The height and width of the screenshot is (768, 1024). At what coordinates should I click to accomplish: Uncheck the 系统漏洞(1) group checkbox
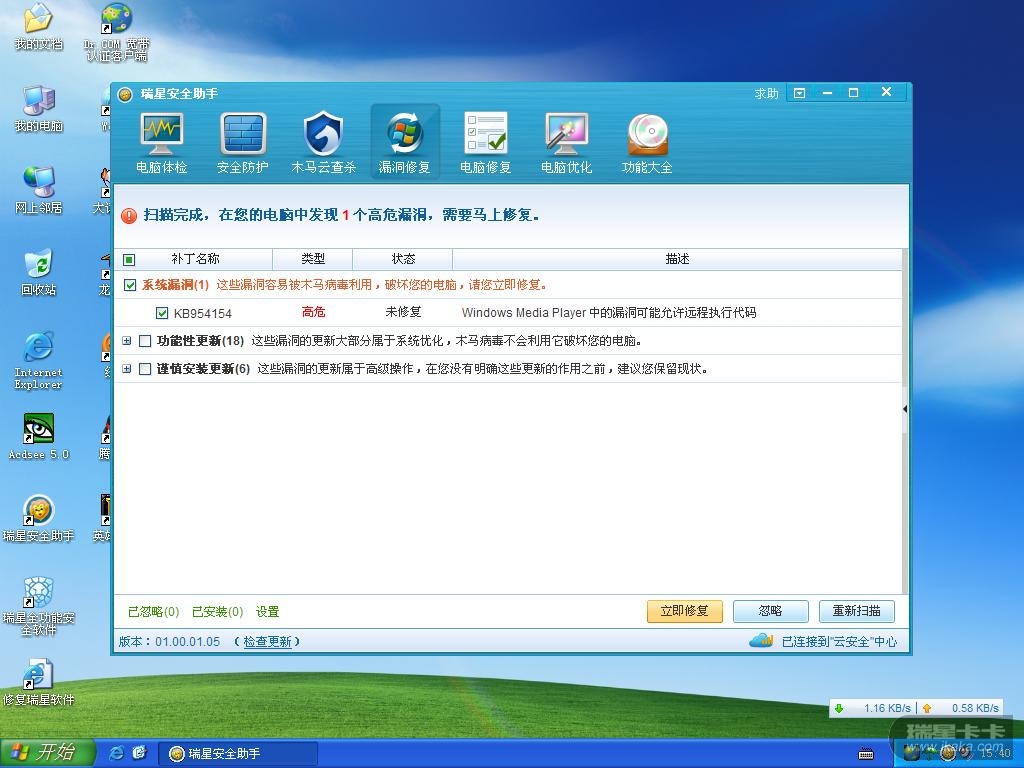click(x=130, y=285)
